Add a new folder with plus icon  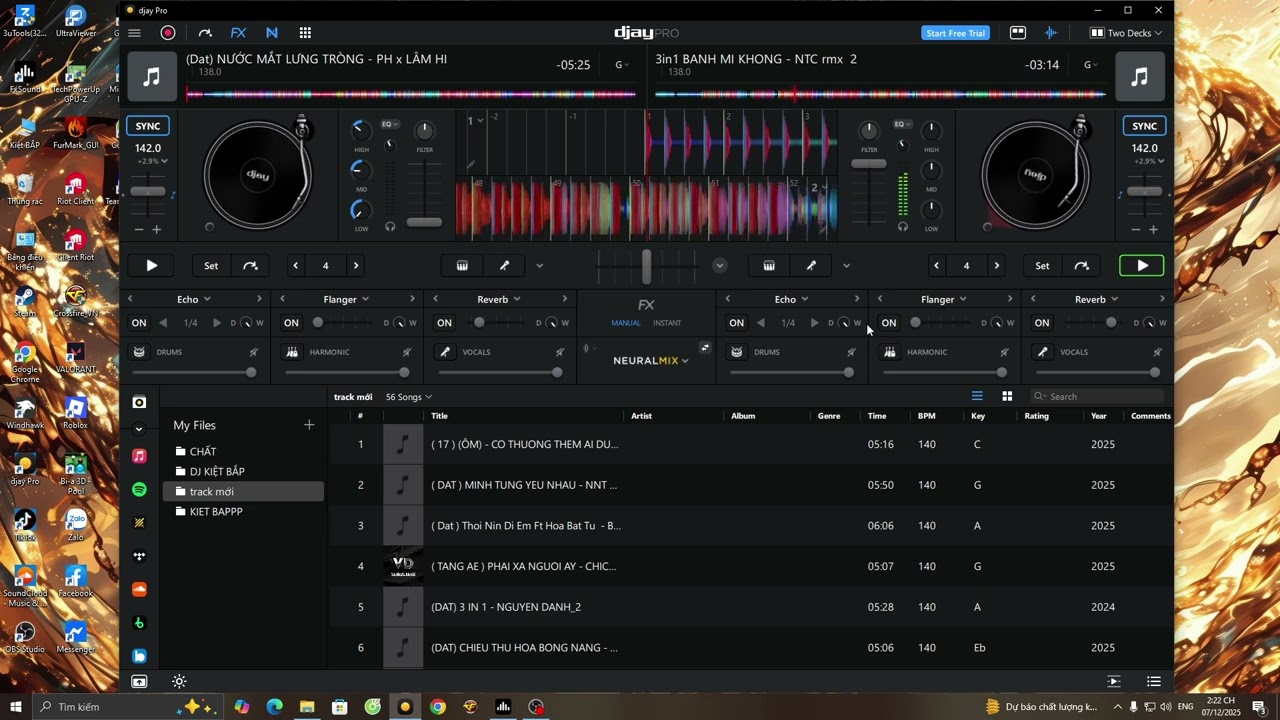[x=309, y=425]
